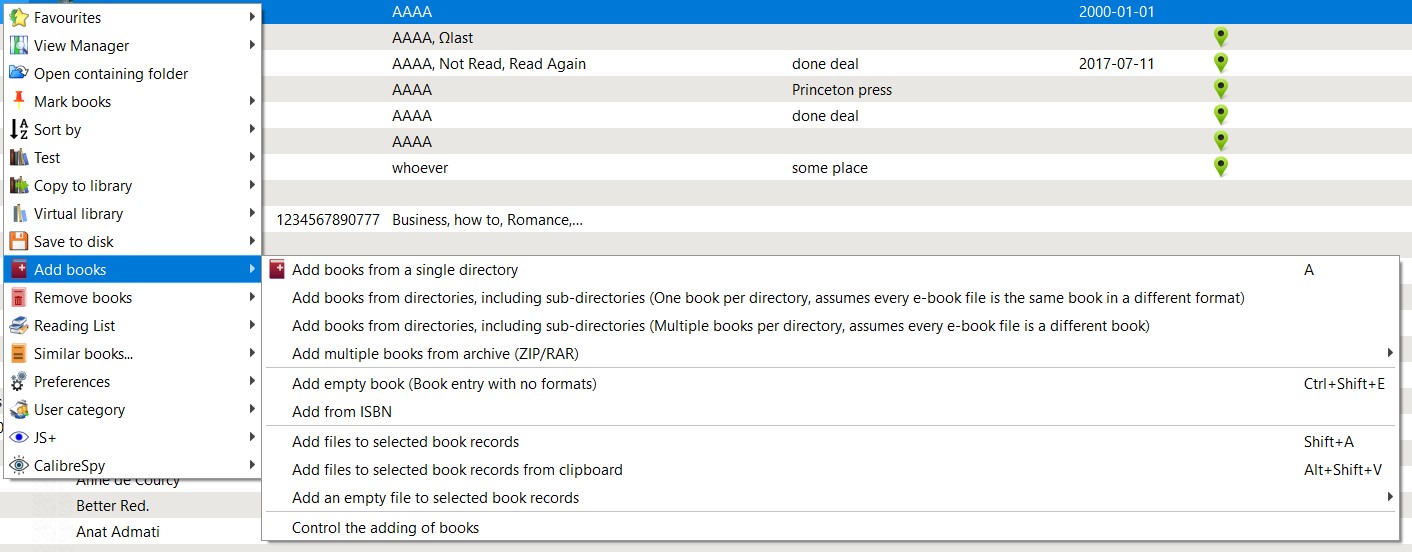Click the Mark books pin icon
Viewport: 1412px width, 552px height.
tap(18, 101)
